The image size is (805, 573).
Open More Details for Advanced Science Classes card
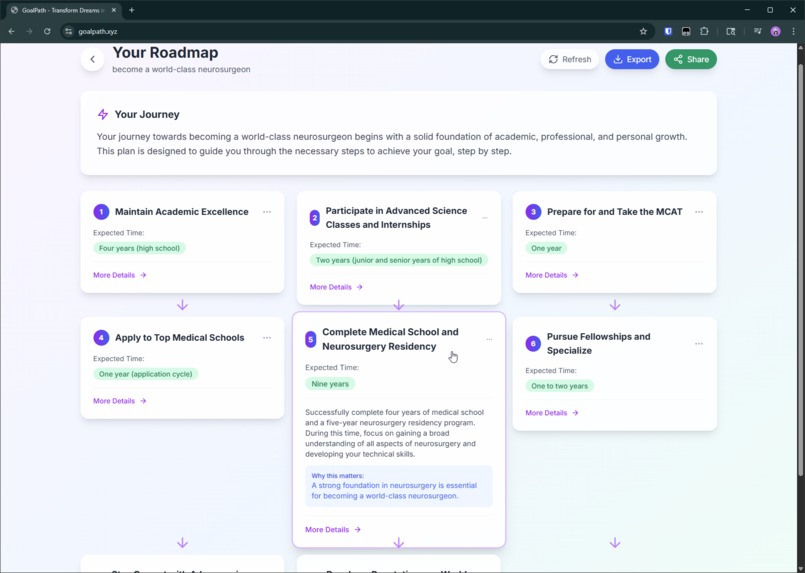click(x=336, y=287)
